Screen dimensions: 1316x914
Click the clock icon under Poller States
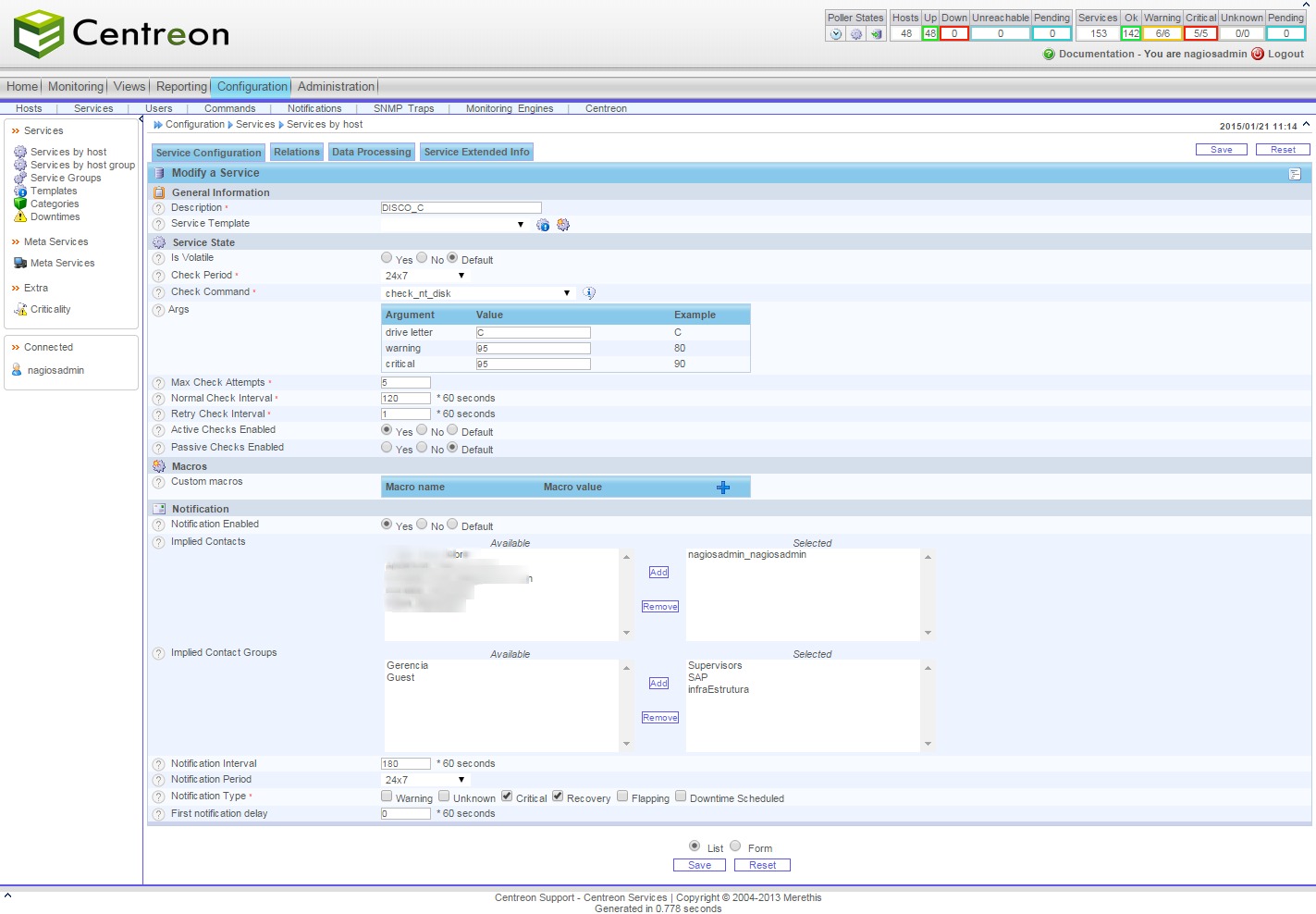point(836,34)
